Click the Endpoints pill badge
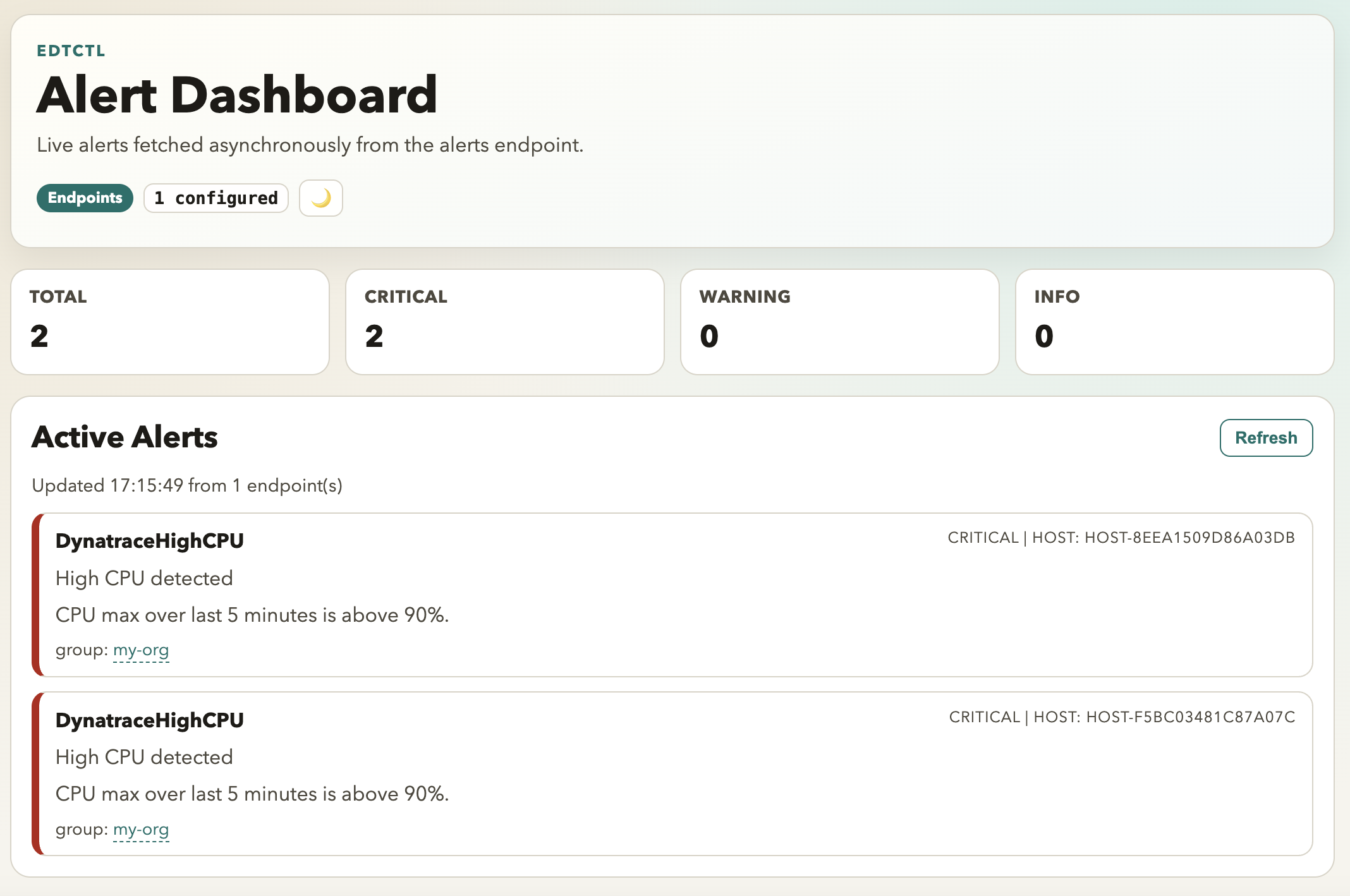The width and height of the screenshot is (1350, 896). pos(85,198)
